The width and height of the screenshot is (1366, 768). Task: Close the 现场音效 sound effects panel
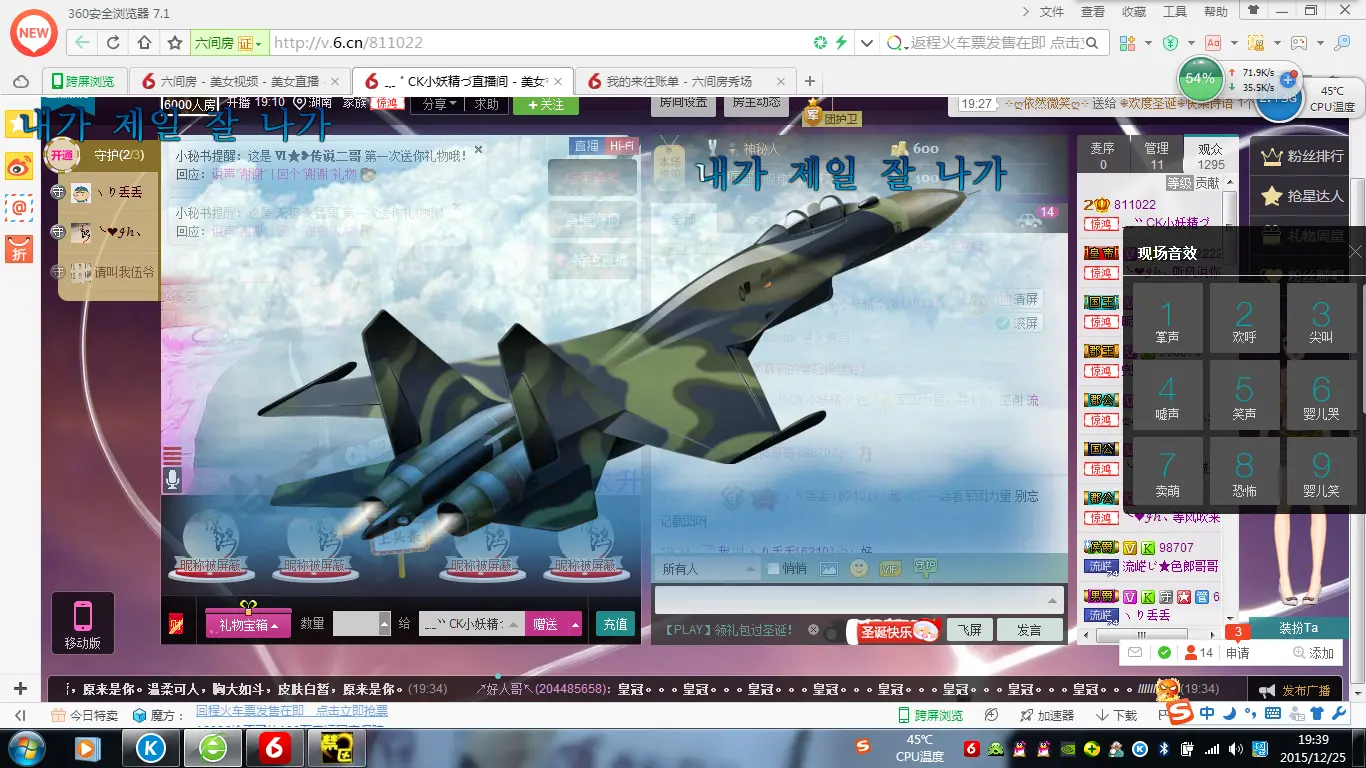coord(1355,252)
